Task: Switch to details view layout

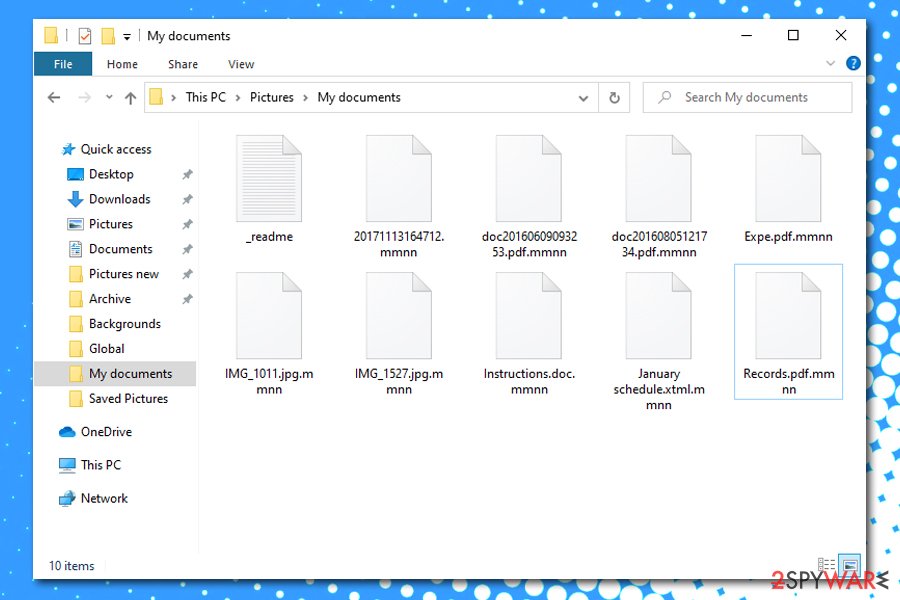Action: [x=826, y=564]
